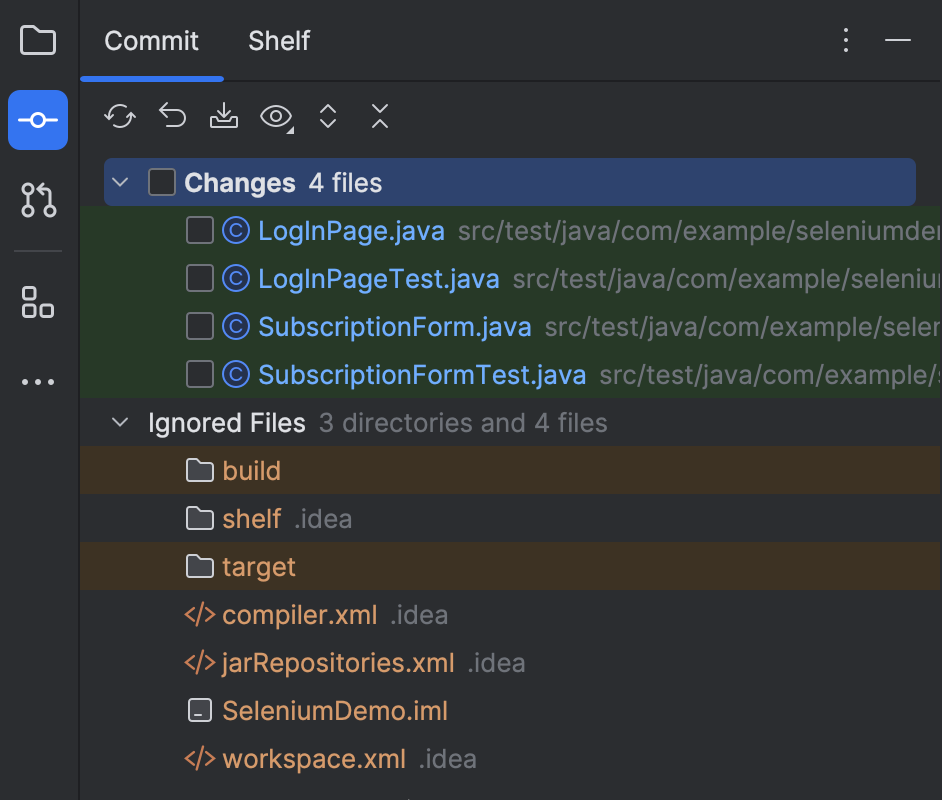Collapse the Ignored Files section
This screenshot has width=942, height=800.
(x=120, y=422)
